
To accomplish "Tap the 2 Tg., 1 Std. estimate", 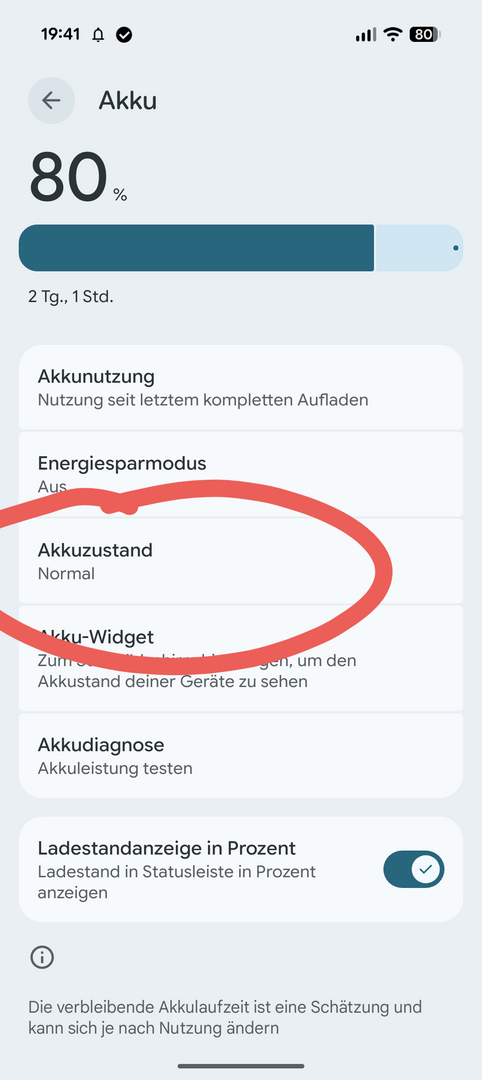I will click(71, 297).
